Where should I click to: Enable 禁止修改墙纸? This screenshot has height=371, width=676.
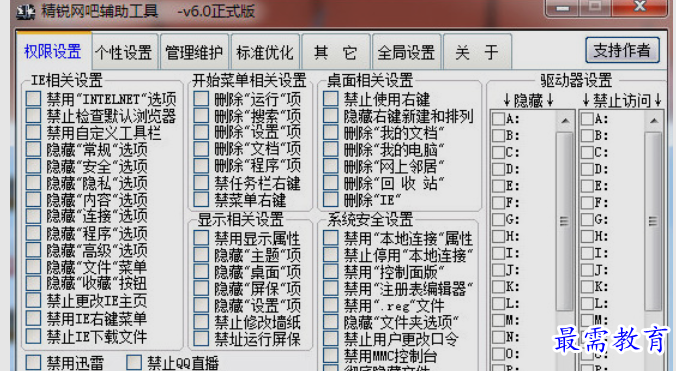[201, 321]
